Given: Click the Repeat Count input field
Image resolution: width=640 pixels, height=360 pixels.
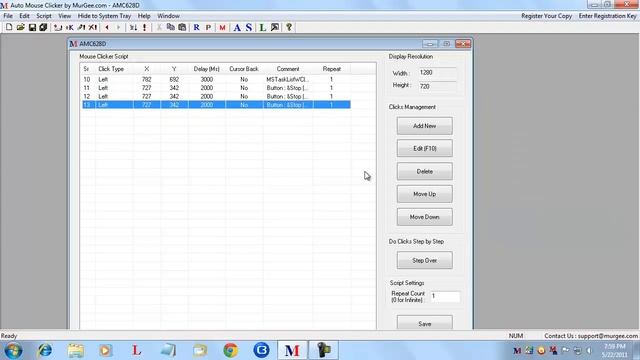Looking at the screenshot, I should coord(445,296).
